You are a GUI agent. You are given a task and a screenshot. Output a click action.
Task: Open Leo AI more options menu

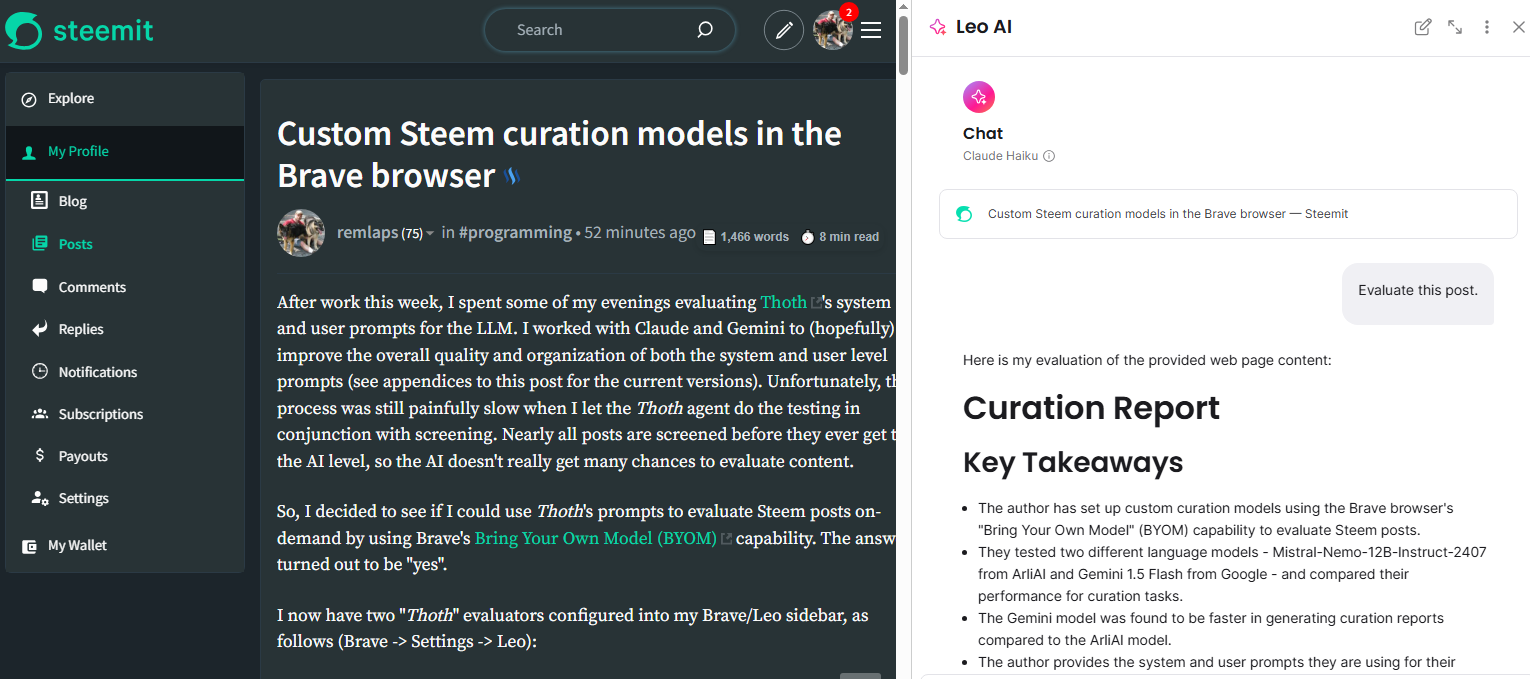tap(1487, 28)
